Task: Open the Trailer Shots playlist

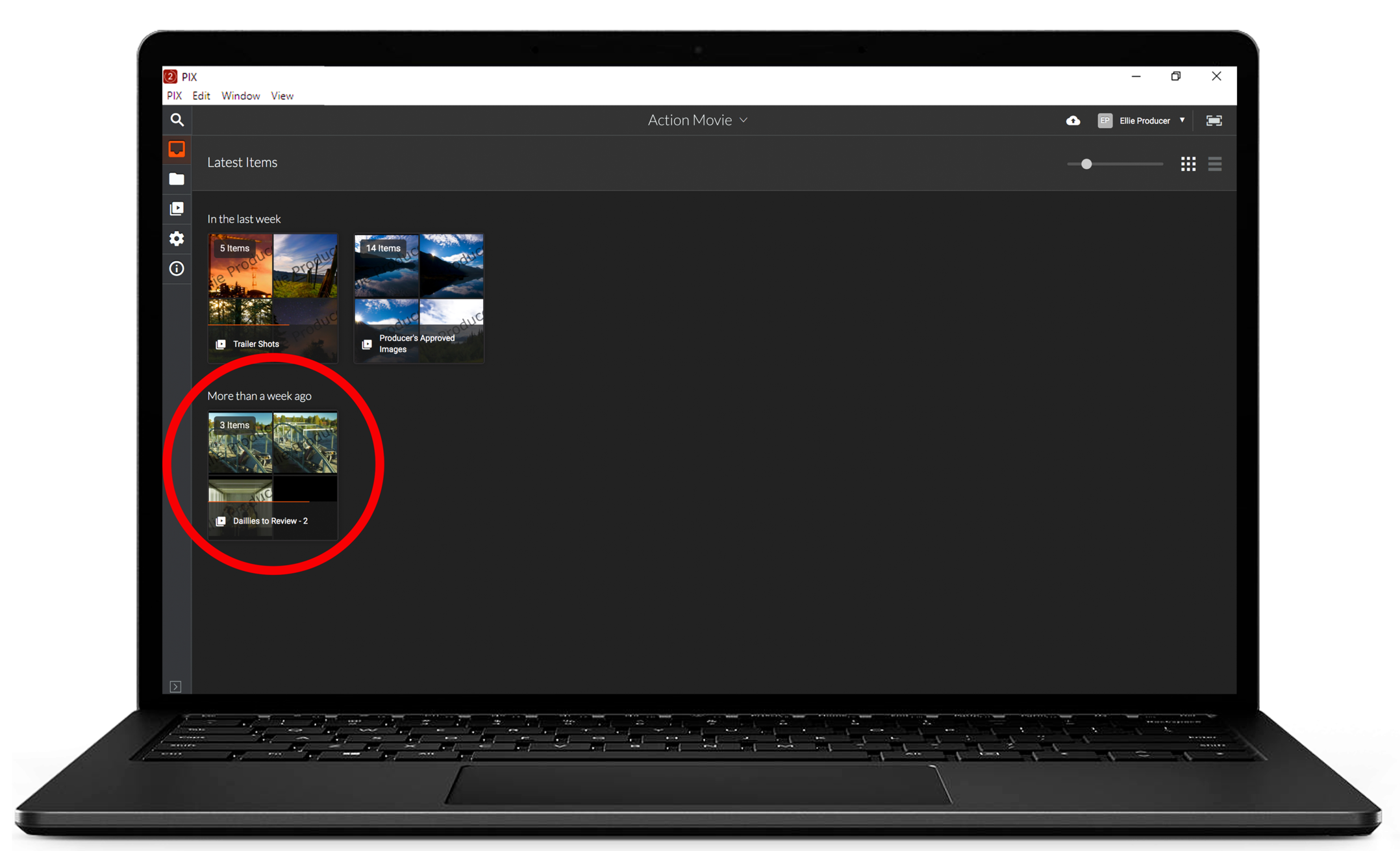Action: point(273,298)
